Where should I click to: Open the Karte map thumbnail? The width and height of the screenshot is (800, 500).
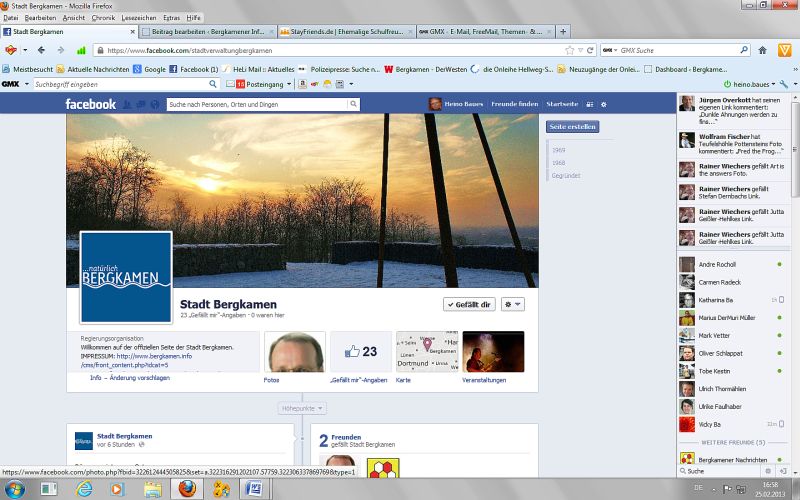pyautogui.click(x=427, y=352)
